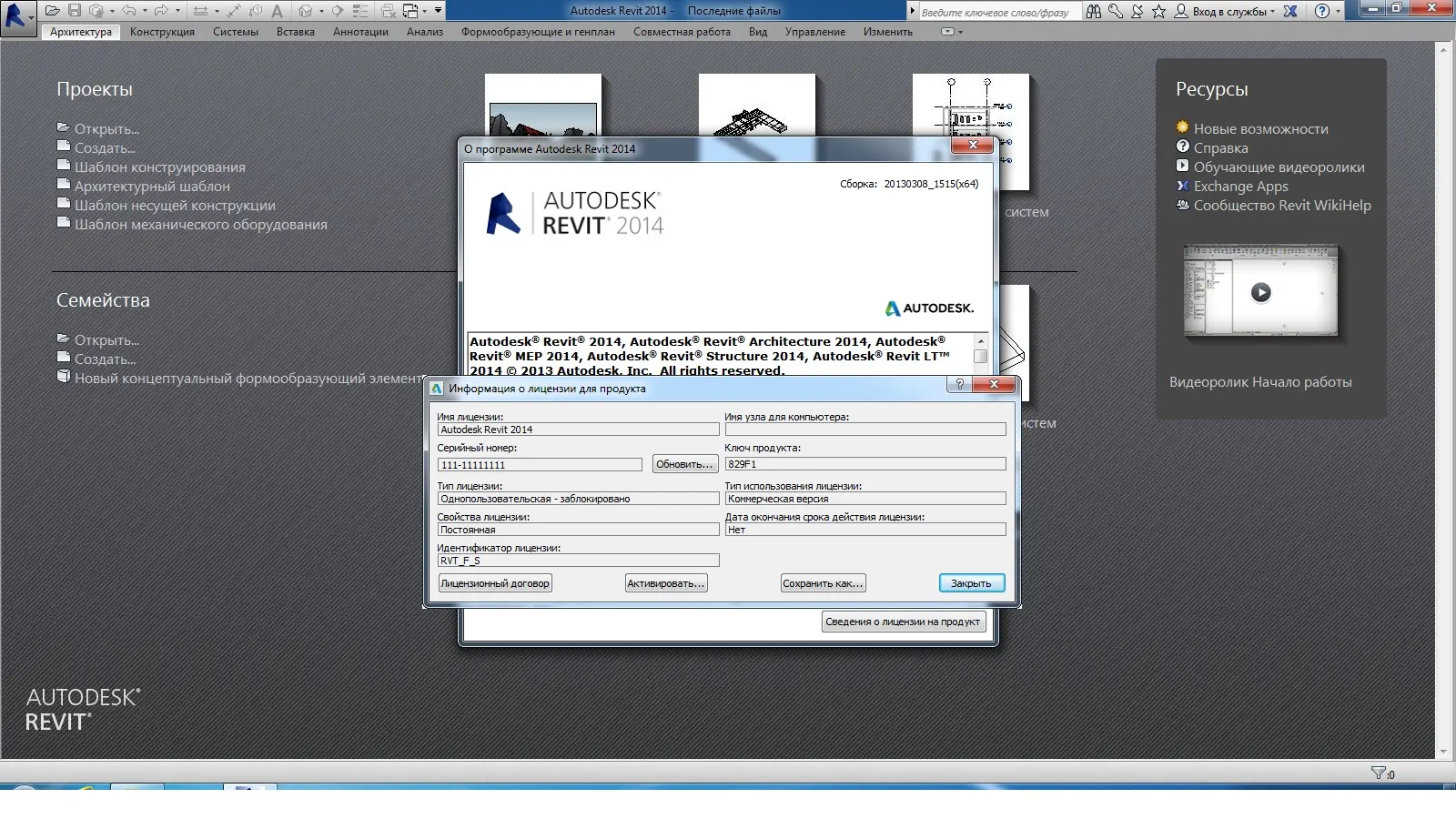The width and height of the screenshot is (1456, 819).
Task: Click the Лицензионный договор button
Action: click(x=495, y=583)
